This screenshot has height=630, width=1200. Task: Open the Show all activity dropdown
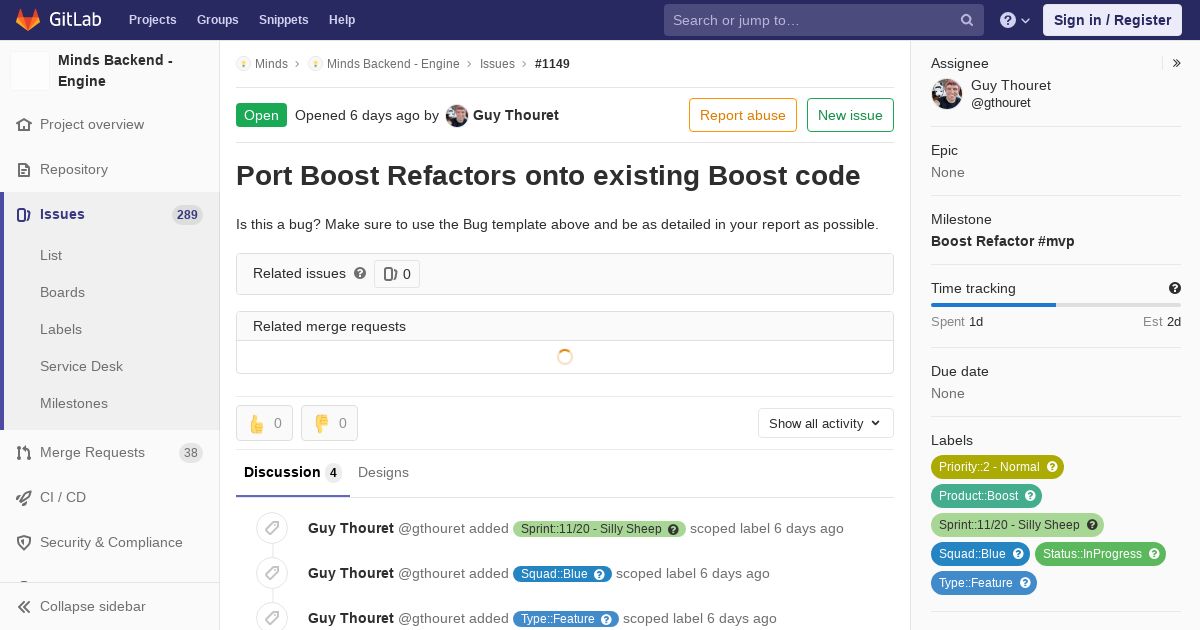click(826, 423)
